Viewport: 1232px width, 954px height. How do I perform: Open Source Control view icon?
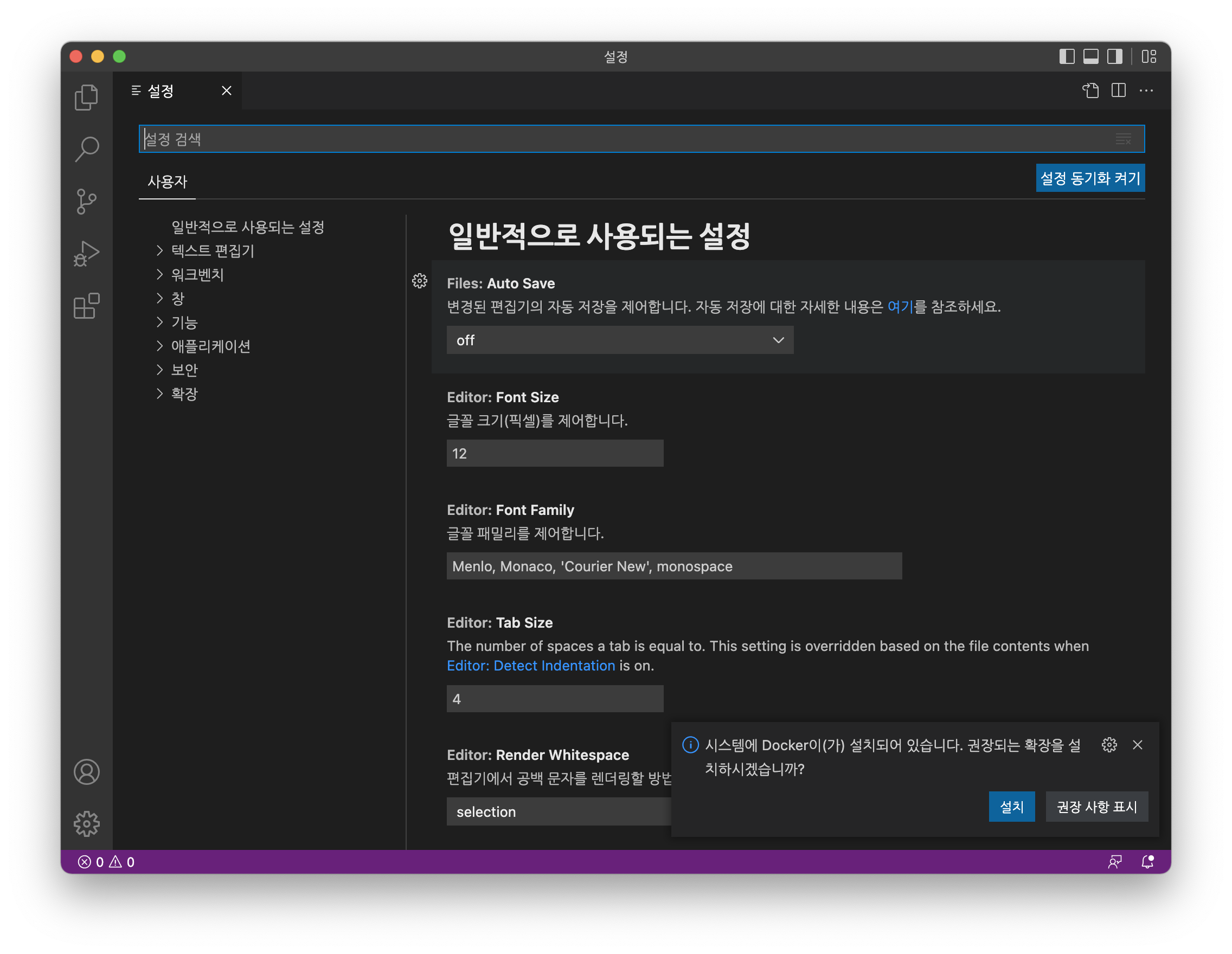86,201
